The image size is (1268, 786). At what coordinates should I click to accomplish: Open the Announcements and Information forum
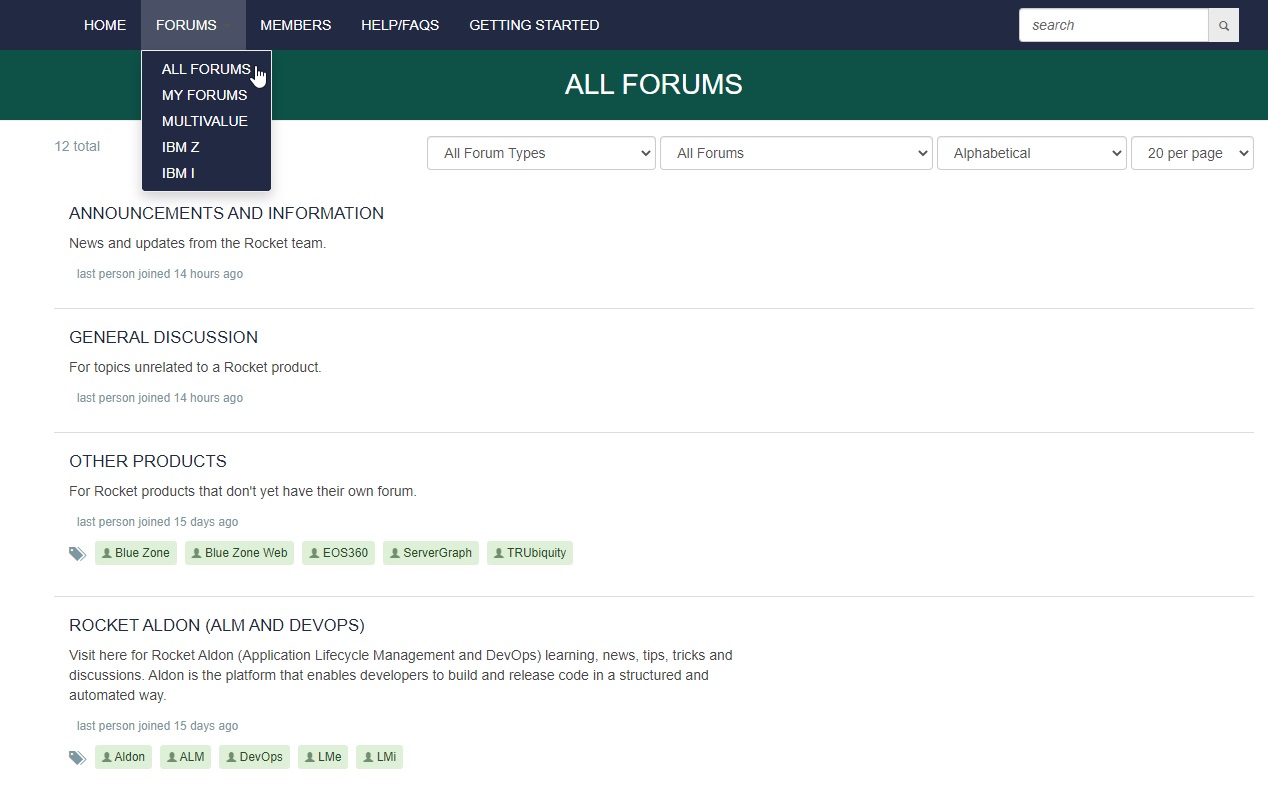pos(226,213)
